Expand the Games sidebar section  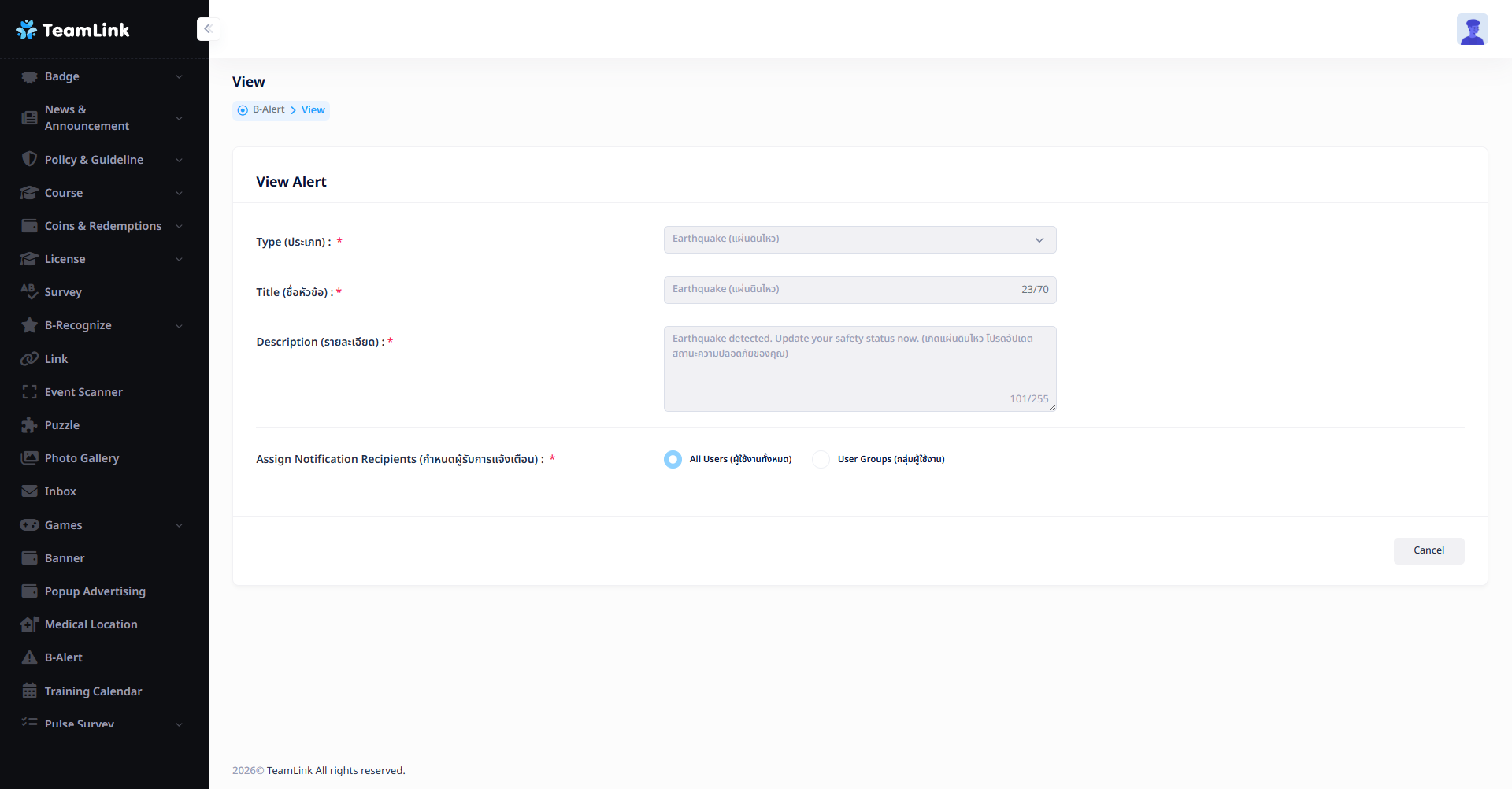click(x=179, y=525)
